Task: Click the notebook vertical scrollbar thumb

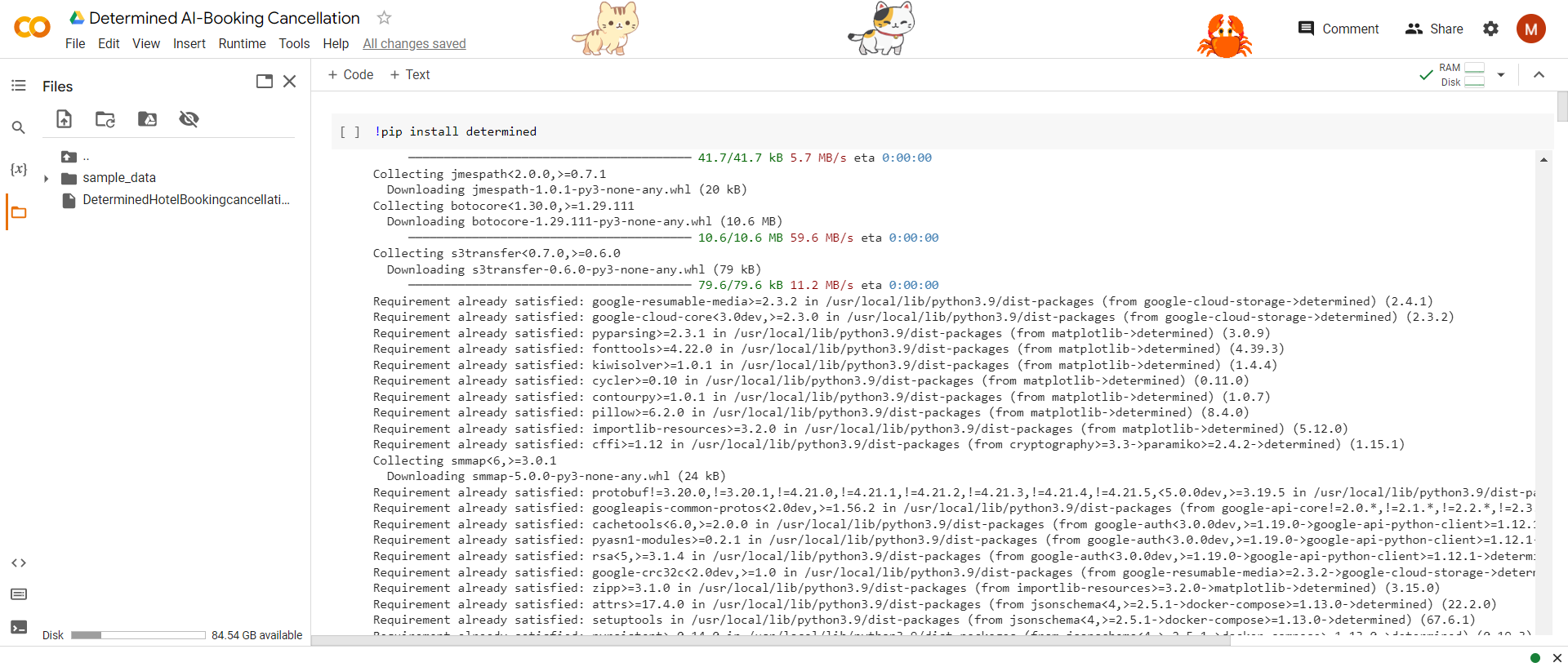Action: click(1561, 106)
